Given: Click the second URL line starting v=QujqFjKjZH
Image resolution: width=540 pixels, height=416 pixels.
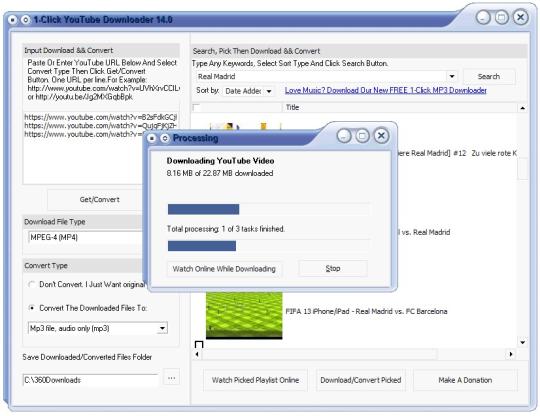Looking at the screenshot, I should pos(101,126).
